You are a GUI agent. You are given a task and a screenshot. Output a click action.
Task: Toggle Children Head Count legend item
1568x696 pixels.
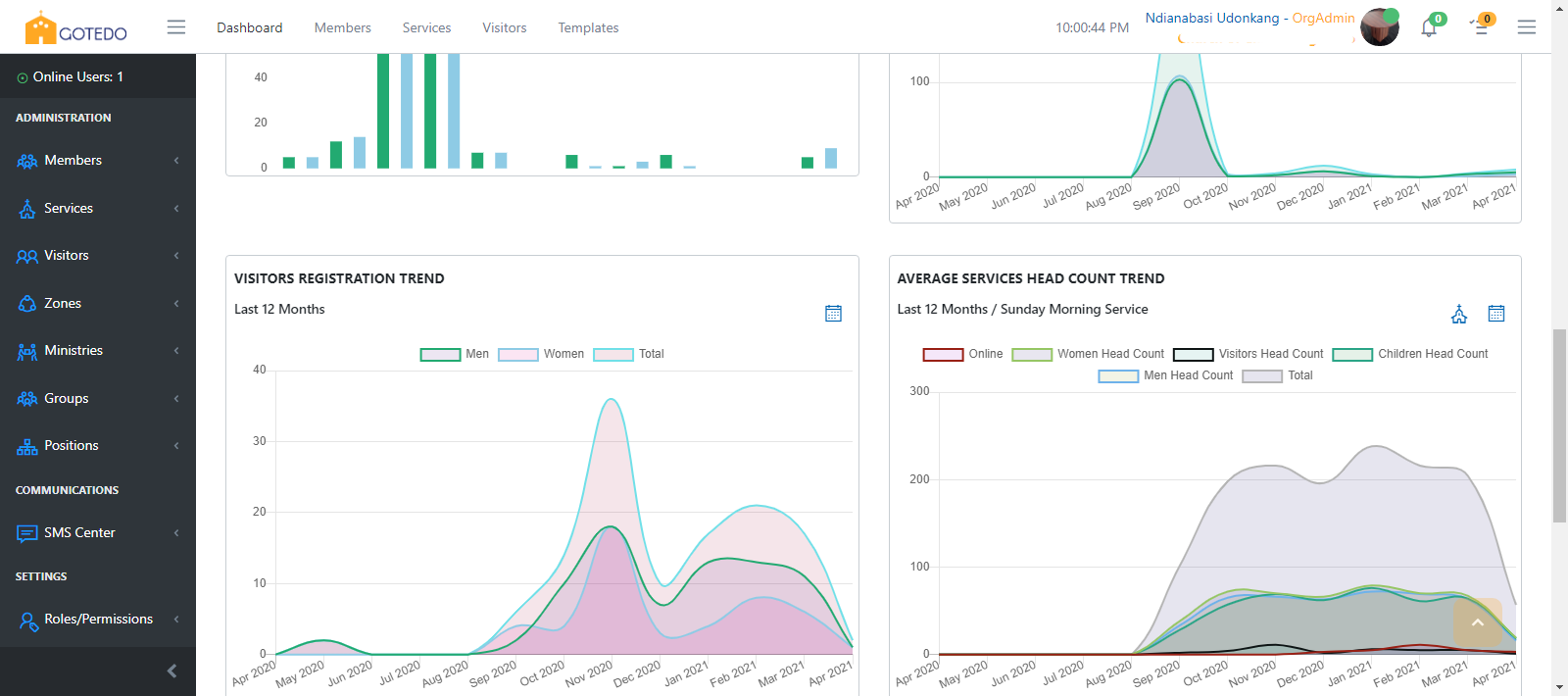pyautogui.click(x=1410, y=354)
